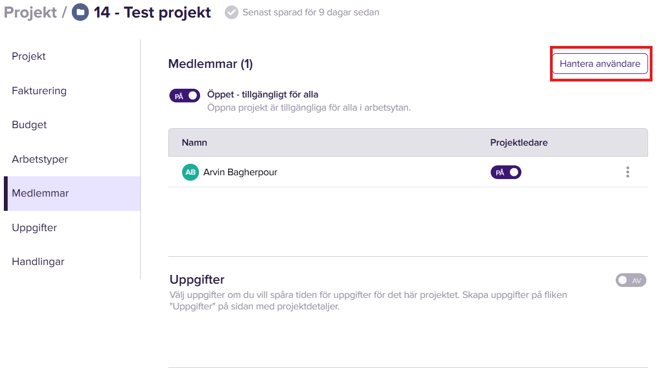Open Uppgifter in the left sidebar

(x=34, y=227)
